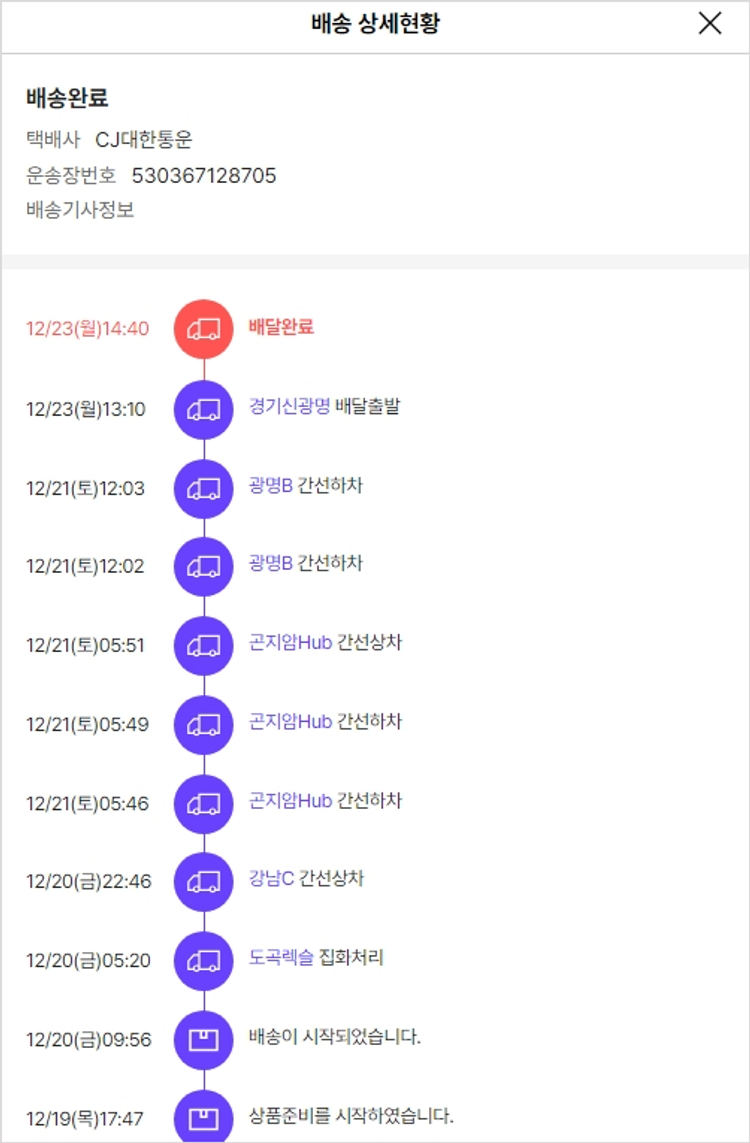This screenshot has width=750, height=1143.
Task: Click the red delivery-complete truck icon
Action: coord(204,329)
